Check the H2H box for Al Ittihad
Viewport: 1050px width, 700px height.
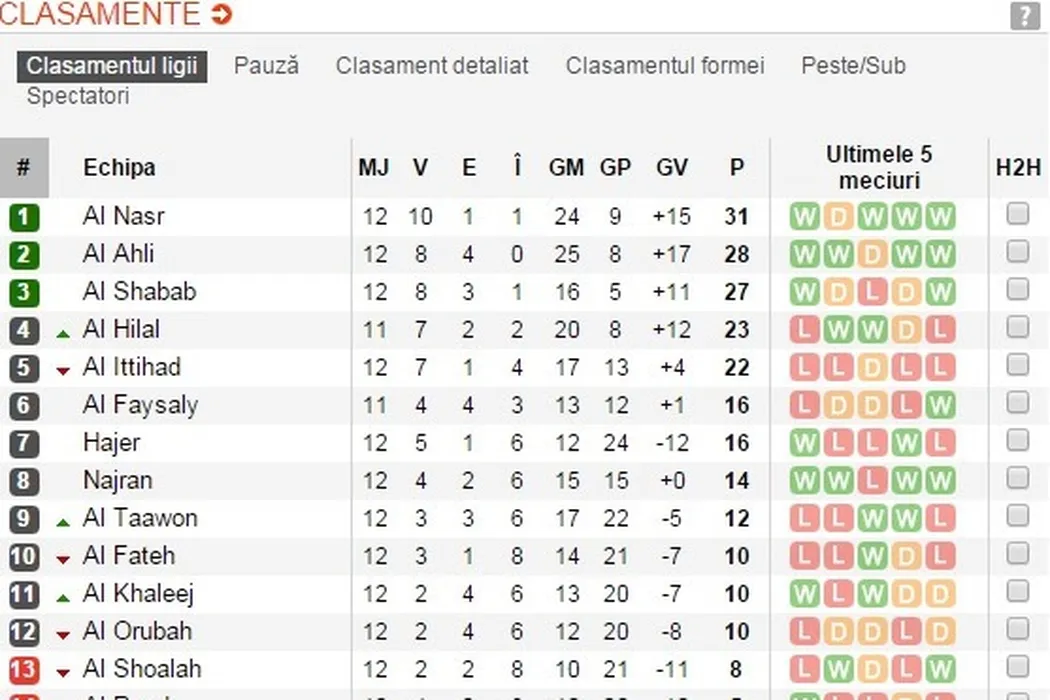click(1018, 365)
